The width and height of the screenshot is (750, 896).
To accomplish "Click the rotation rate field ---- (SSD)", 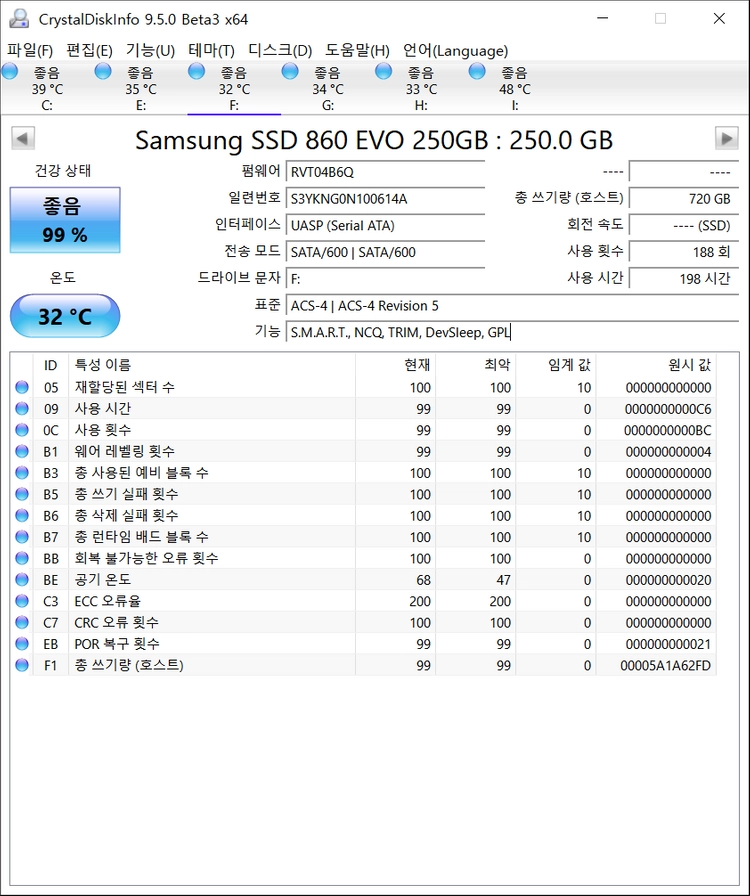I will pos(684,225).
